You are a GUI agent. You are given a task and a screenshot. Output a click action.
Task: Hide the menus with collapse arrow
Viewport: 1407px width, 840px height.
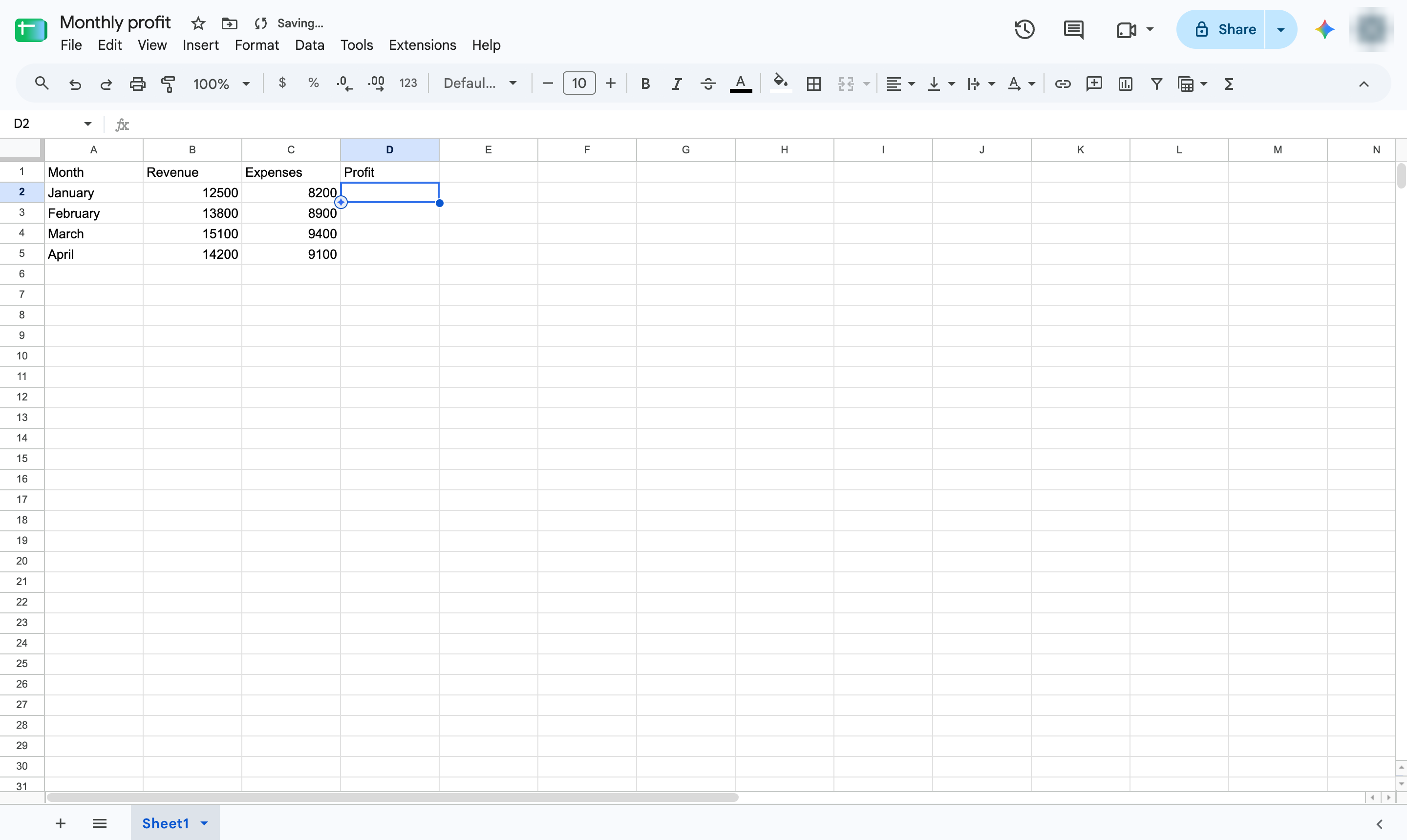(x=1364, y=84)
